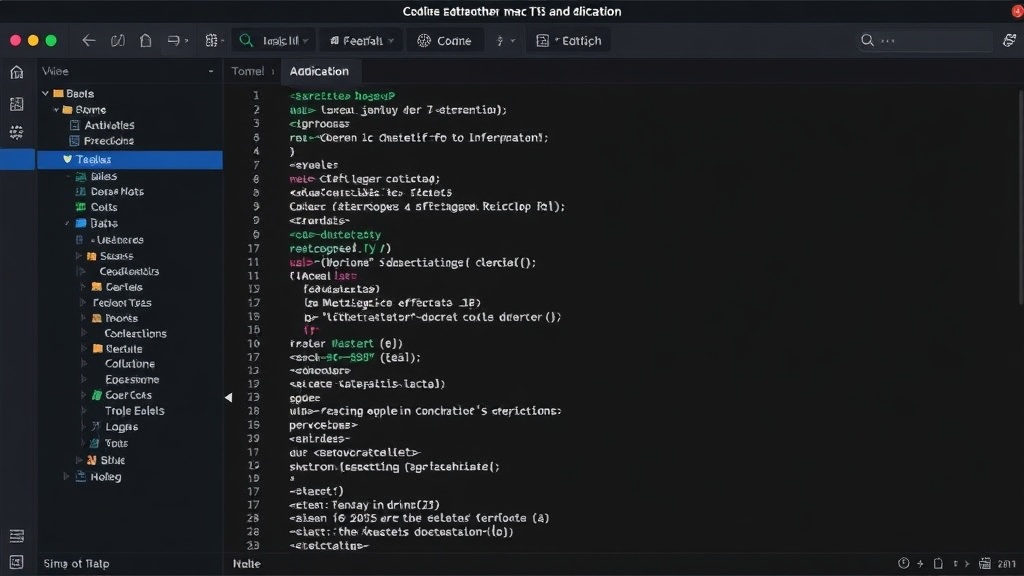
Task: Click the dotted grid icon in the left activity bar
Action: pyautogui.click(x=16, y=133)
